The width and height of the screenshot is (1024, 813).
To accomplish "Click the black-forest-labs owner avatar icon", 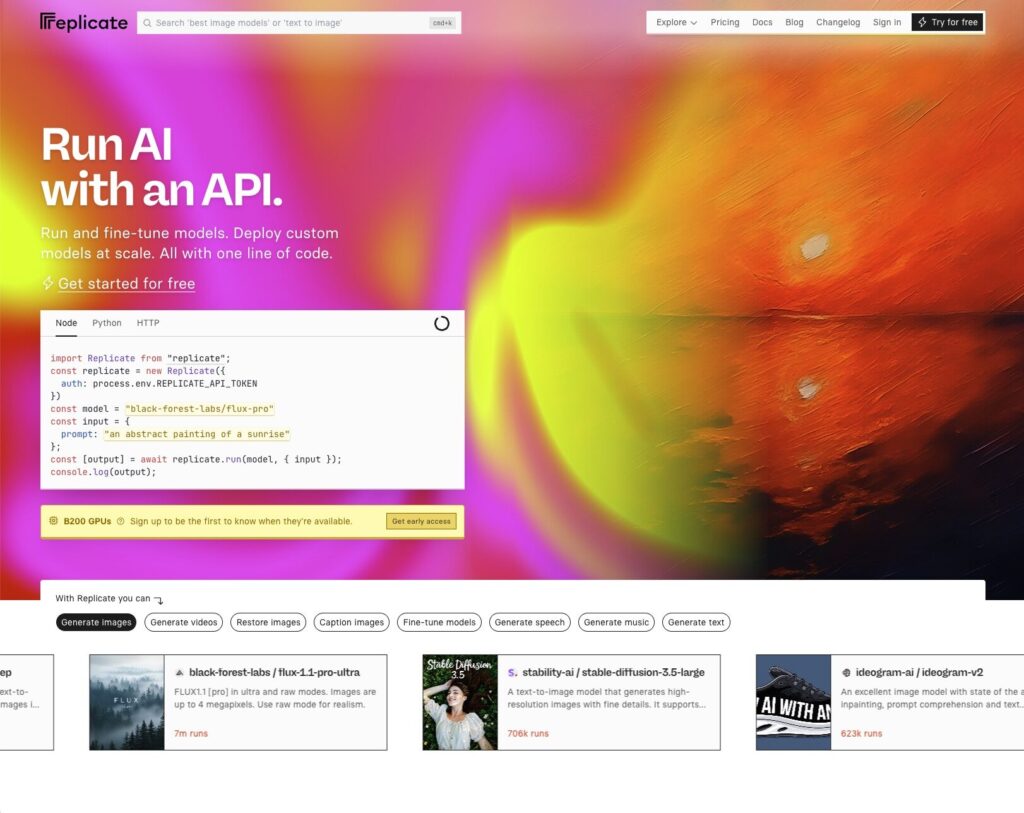I will point(180,673).
